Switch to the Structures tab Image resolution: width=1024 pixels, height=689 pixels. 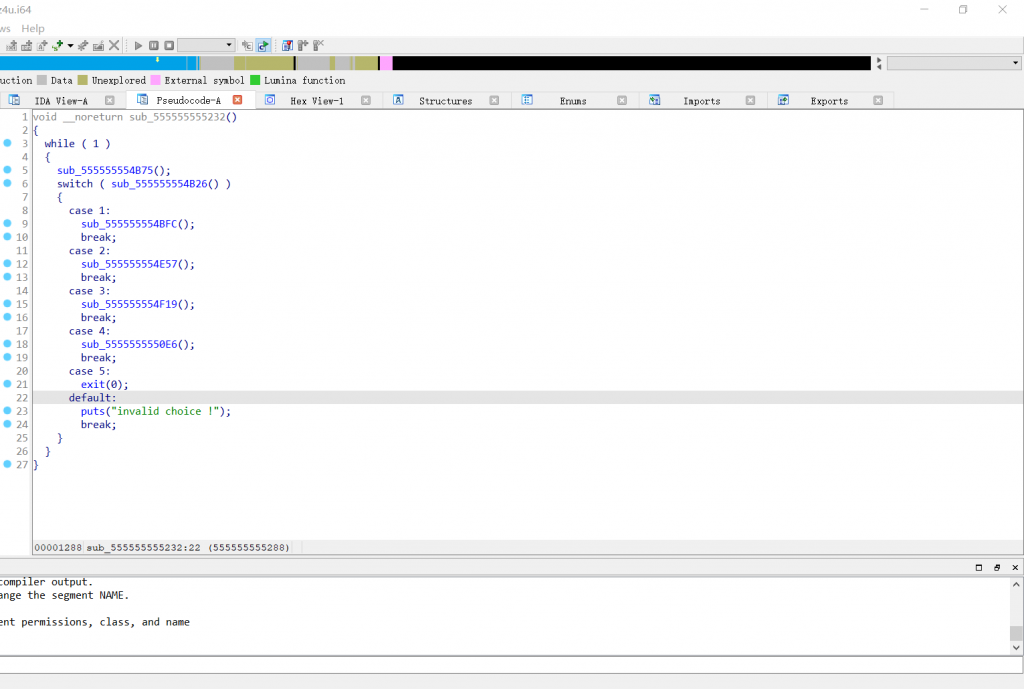pyautogui.click(x=445, y=101)
